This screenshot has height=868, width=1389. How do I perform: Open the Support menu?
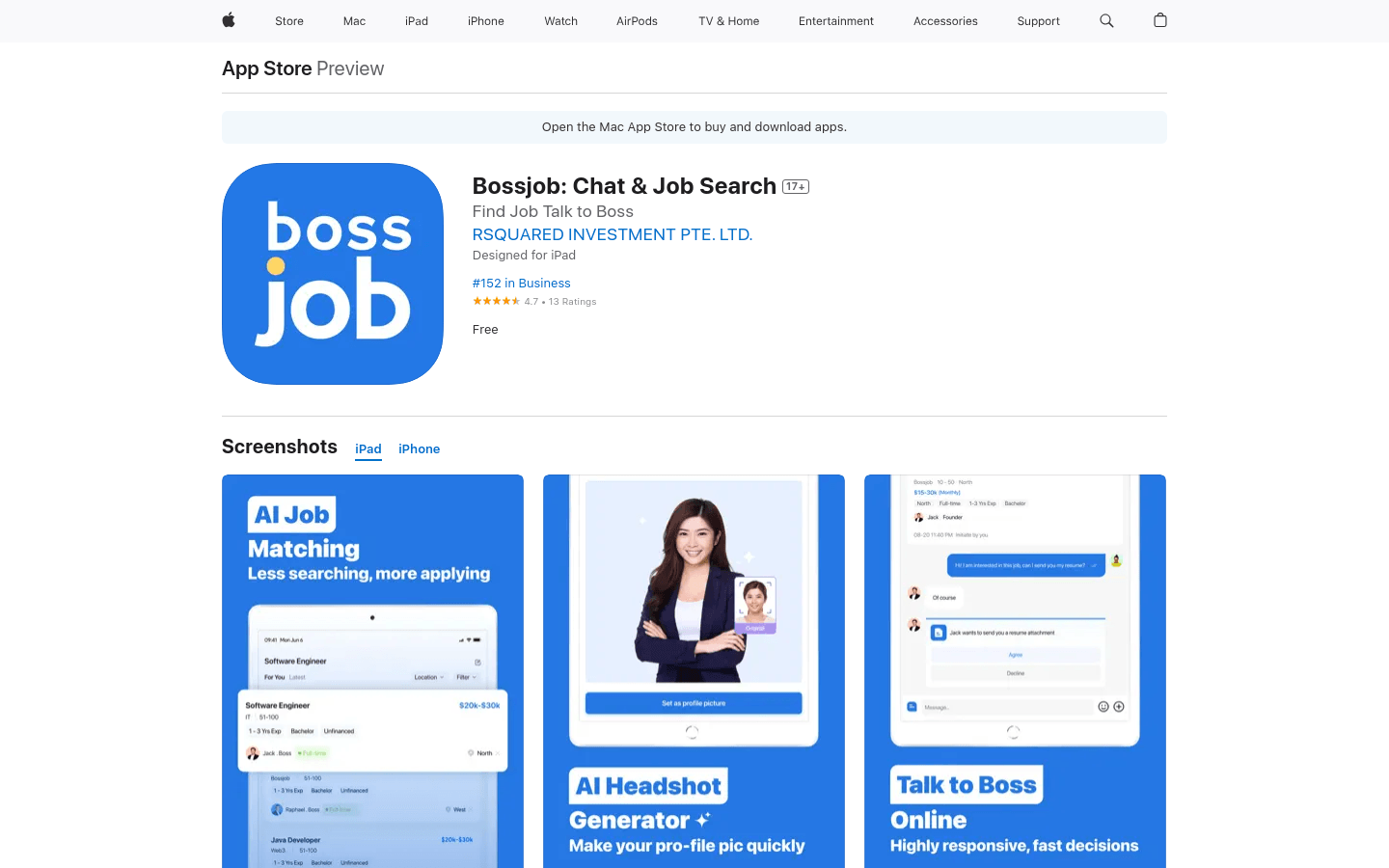(1038, 21)
